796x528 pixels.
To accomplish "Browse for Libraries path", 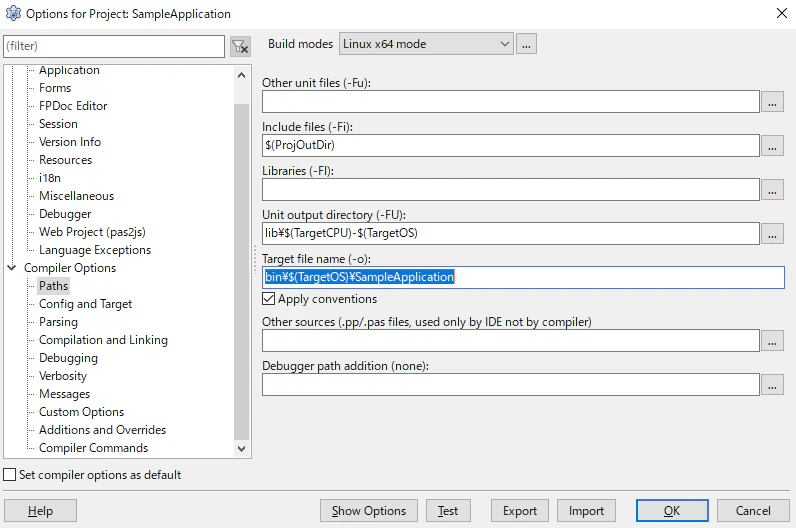I will (x=772, y=190).
